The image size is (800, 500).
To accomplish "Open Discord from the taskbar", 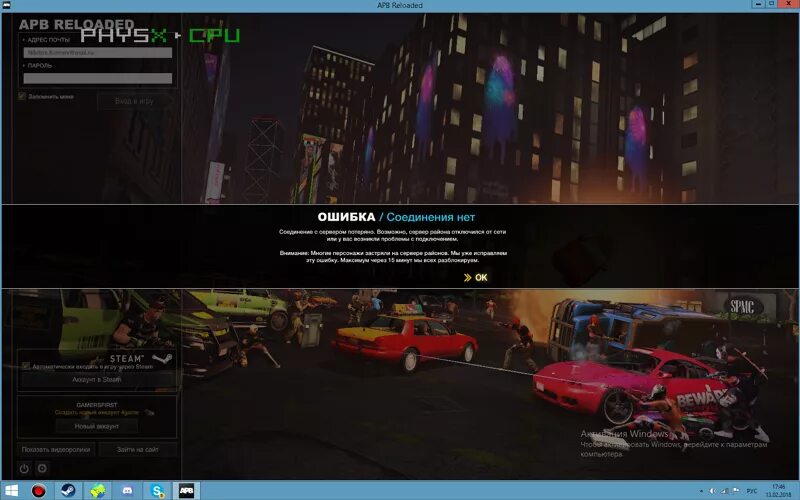I will [x=128, y=491].
